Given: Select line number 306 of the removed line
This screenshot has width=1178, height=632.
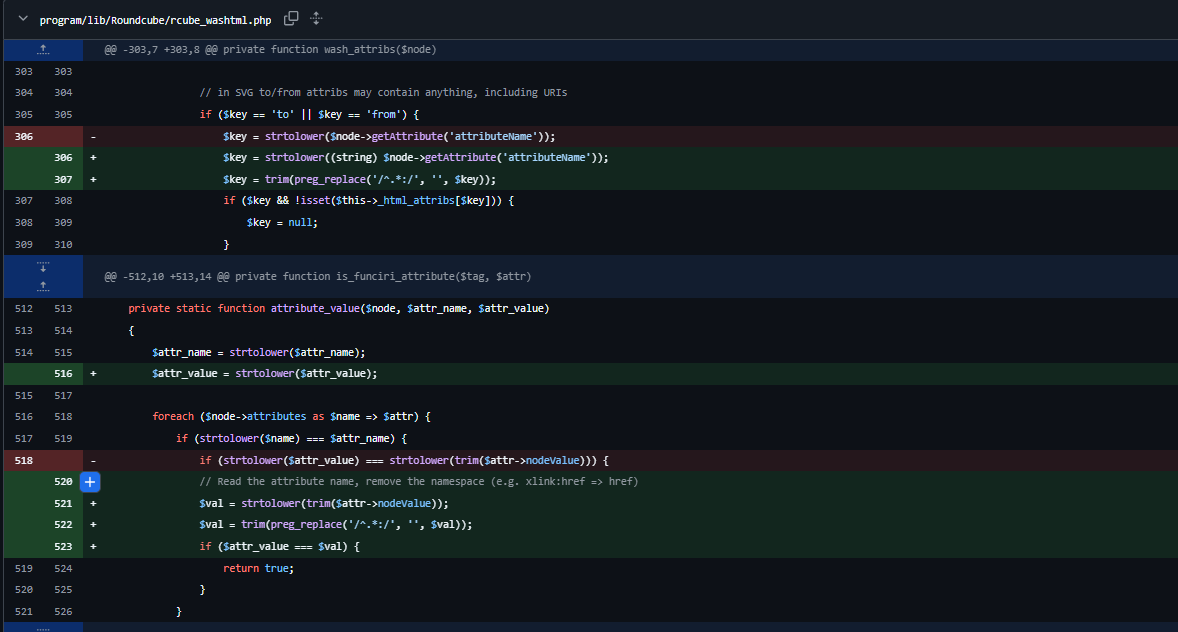Looking at the screenshot, I should click(x=22, y=136).
